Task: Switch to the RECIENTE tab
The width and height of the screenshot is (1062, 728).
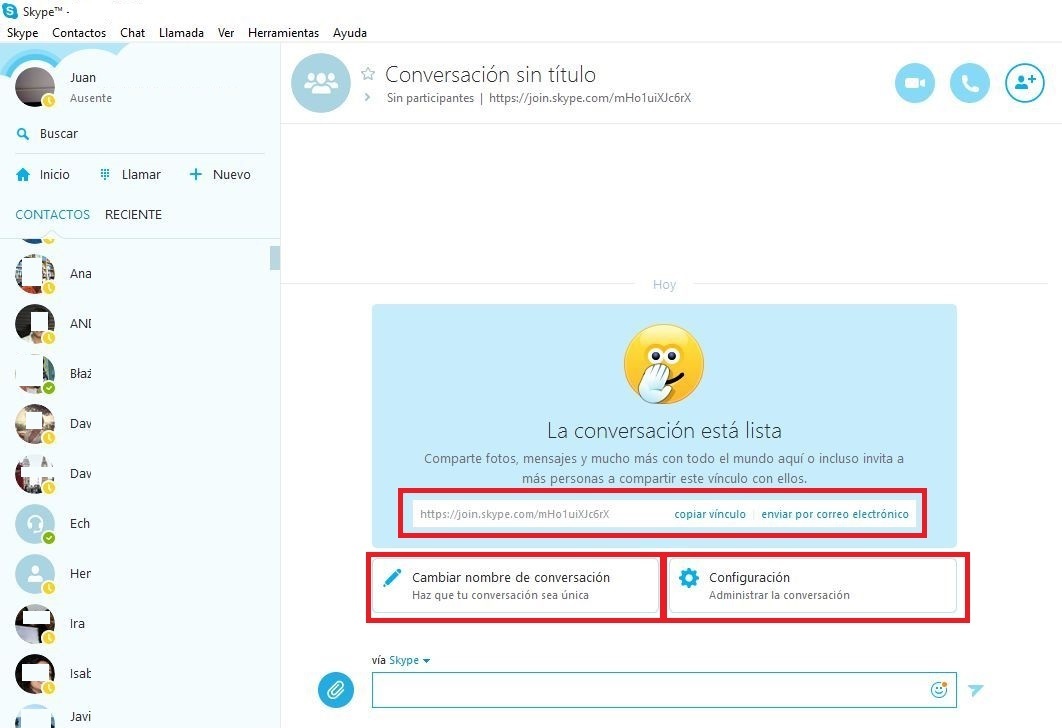Action: [133, 215]
